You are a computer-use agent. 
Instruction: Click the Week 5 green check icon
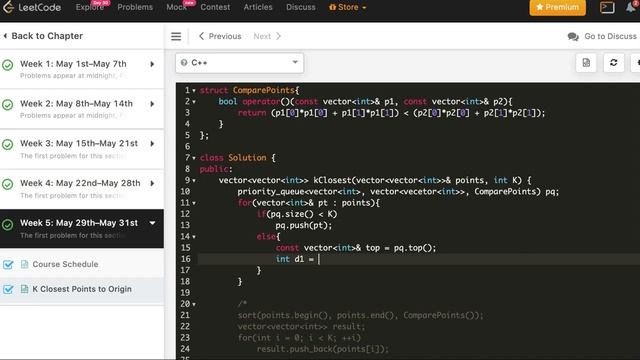[8, 224]
